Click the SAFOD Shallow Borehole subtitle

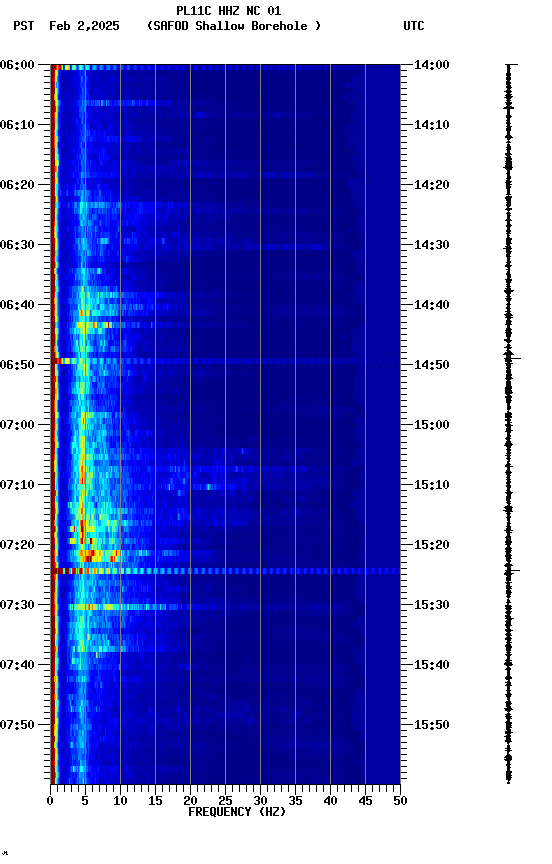click(234, 26)
